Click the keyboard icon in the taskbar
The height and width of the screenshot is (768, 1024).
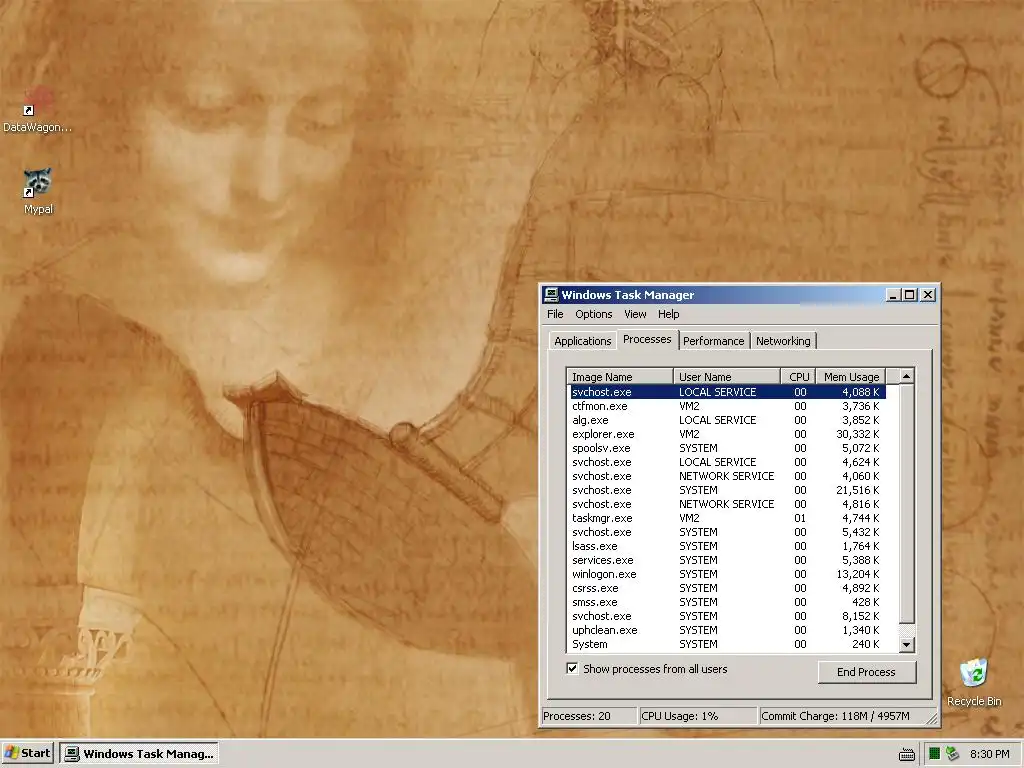907,754
